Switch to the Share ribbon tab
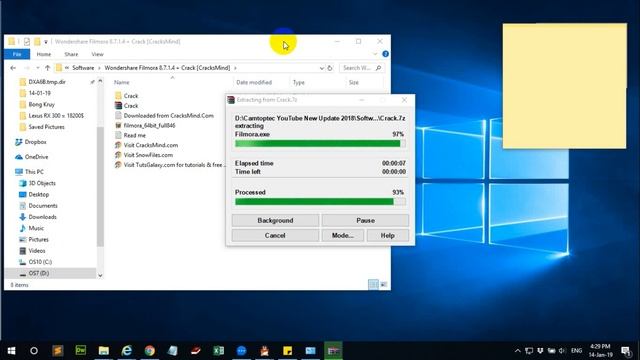The height and width of the screenshot is (360, 640). pyautogui.click(x=71, y=54)
